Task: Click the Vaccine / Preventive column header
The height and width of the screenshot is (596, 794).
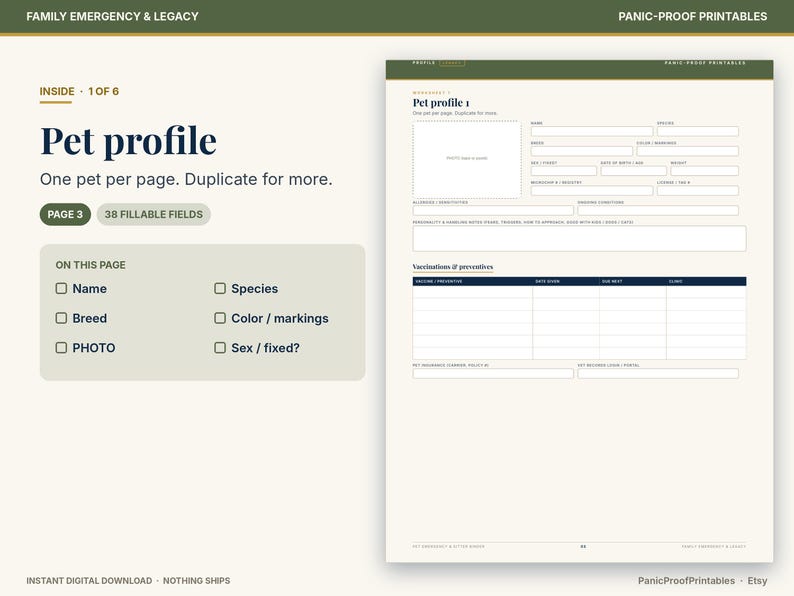Action: pos(472,282)
